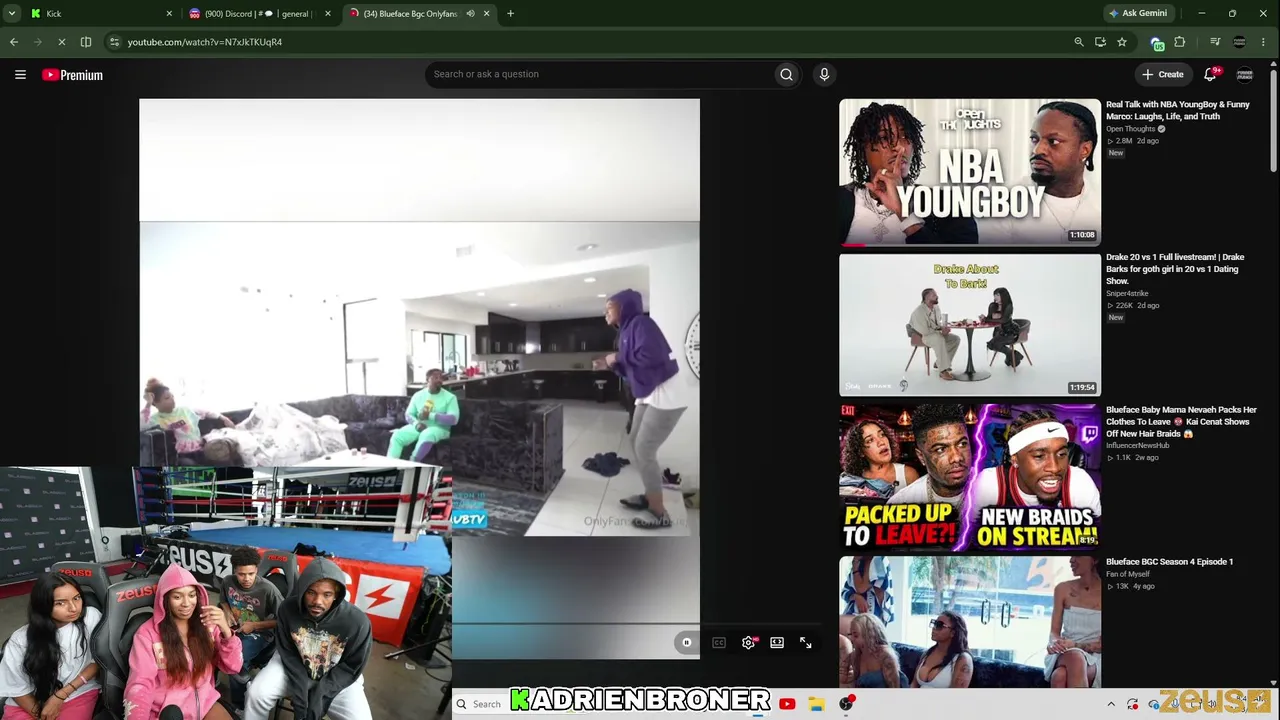Open the zoom magnifier in address bar

1078,42
